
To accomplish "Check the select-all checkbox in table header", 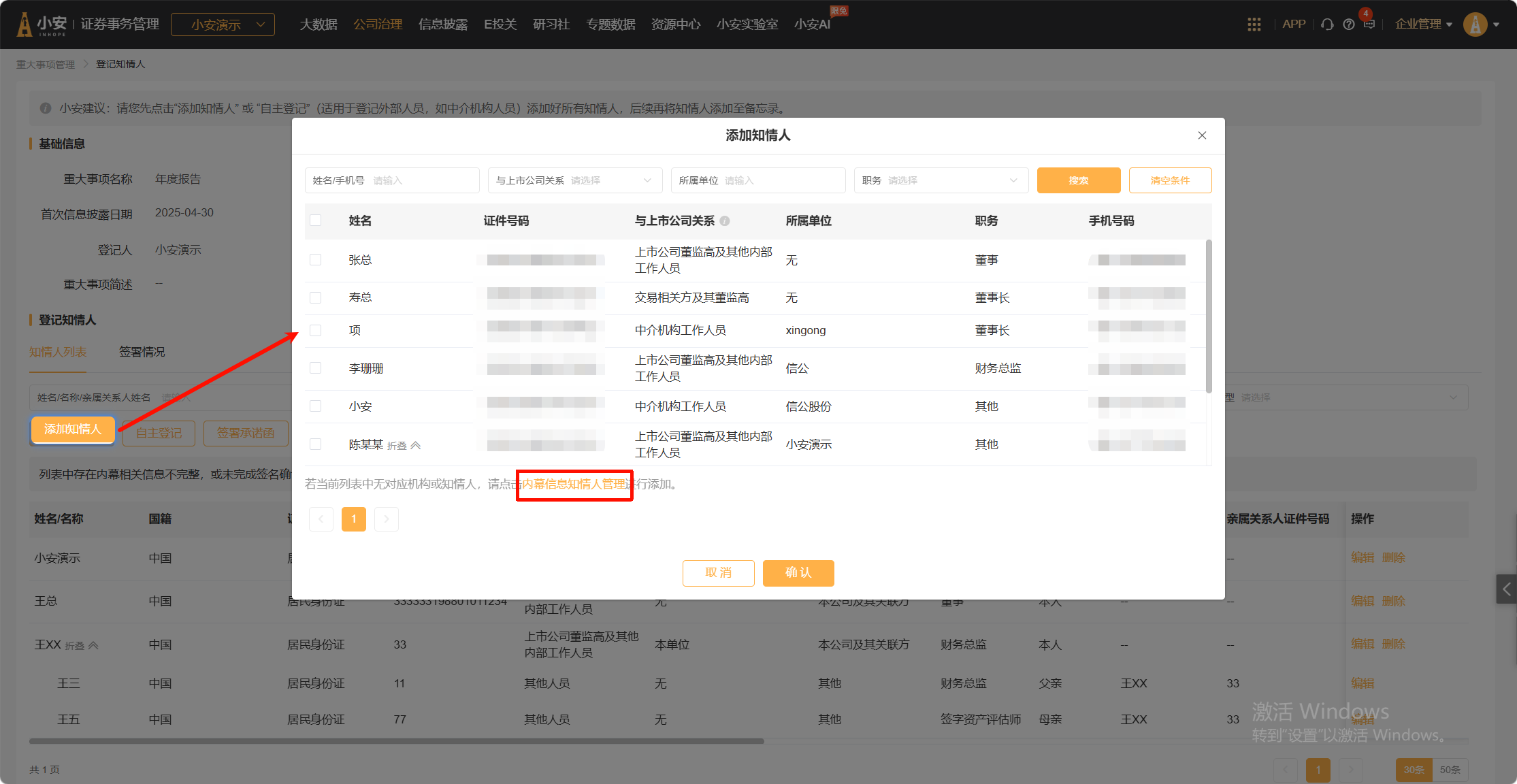I will 315,220.
